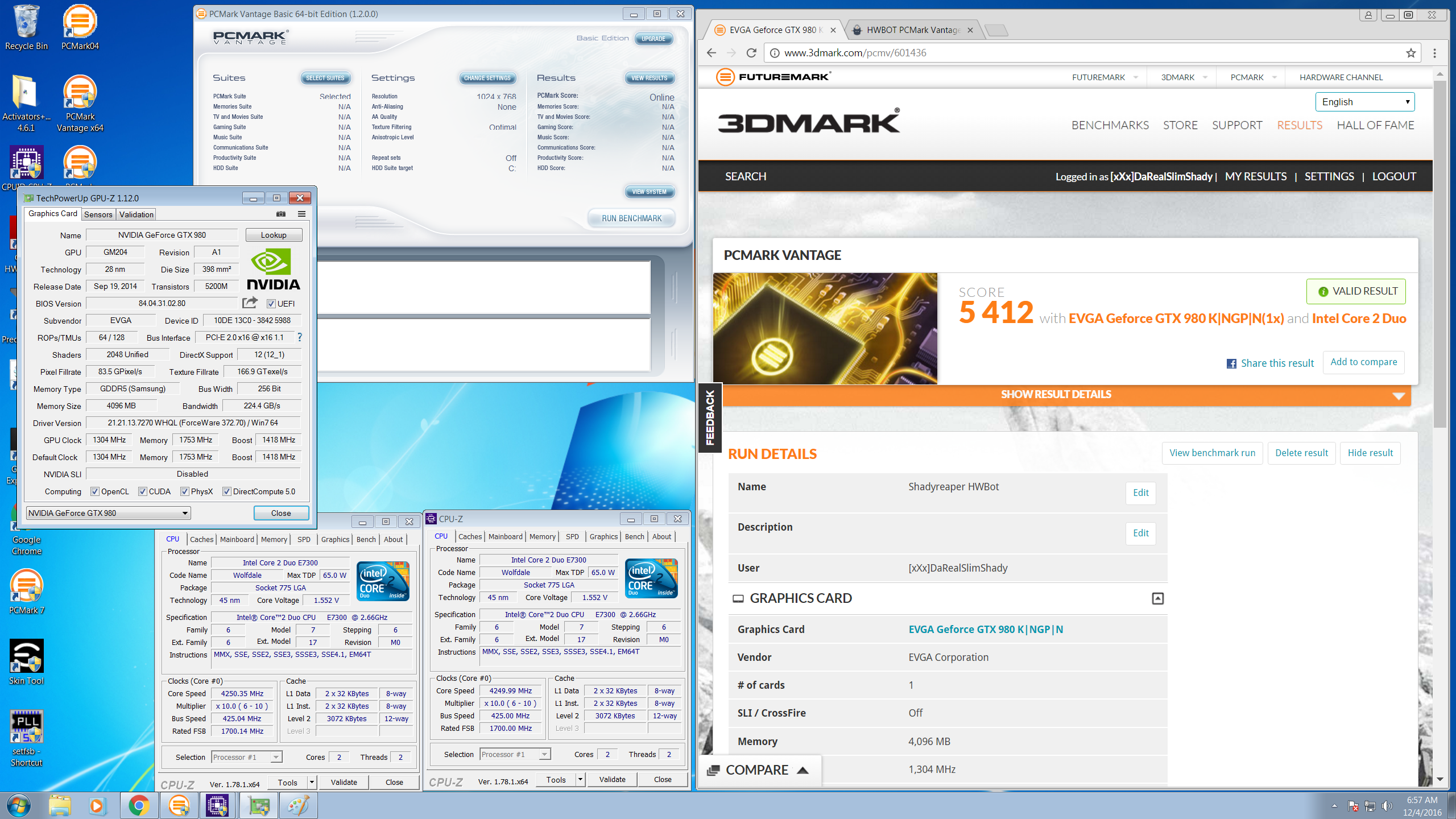Launch the PCMark 7 desktop shortcut
Screen dimensions: 1456x819
pos(26,591)
